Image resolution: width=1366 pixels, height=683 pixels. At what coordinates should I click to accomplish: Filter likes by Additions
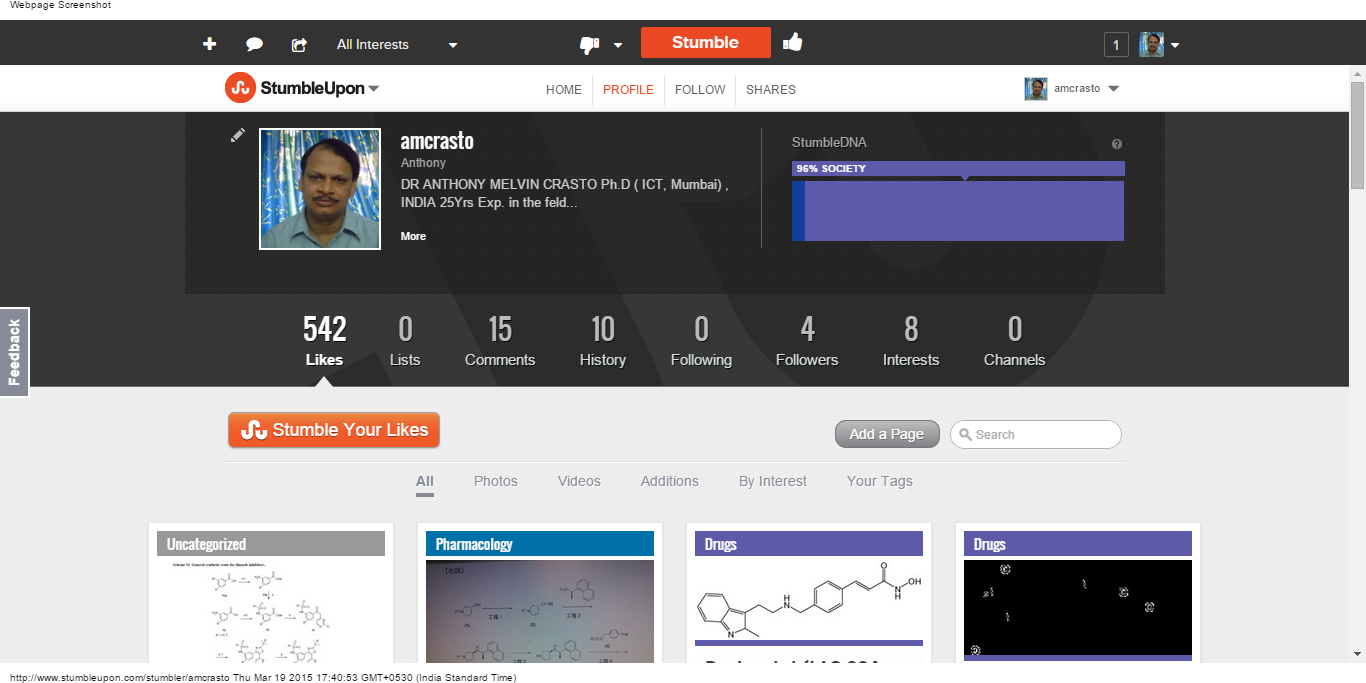670,481
